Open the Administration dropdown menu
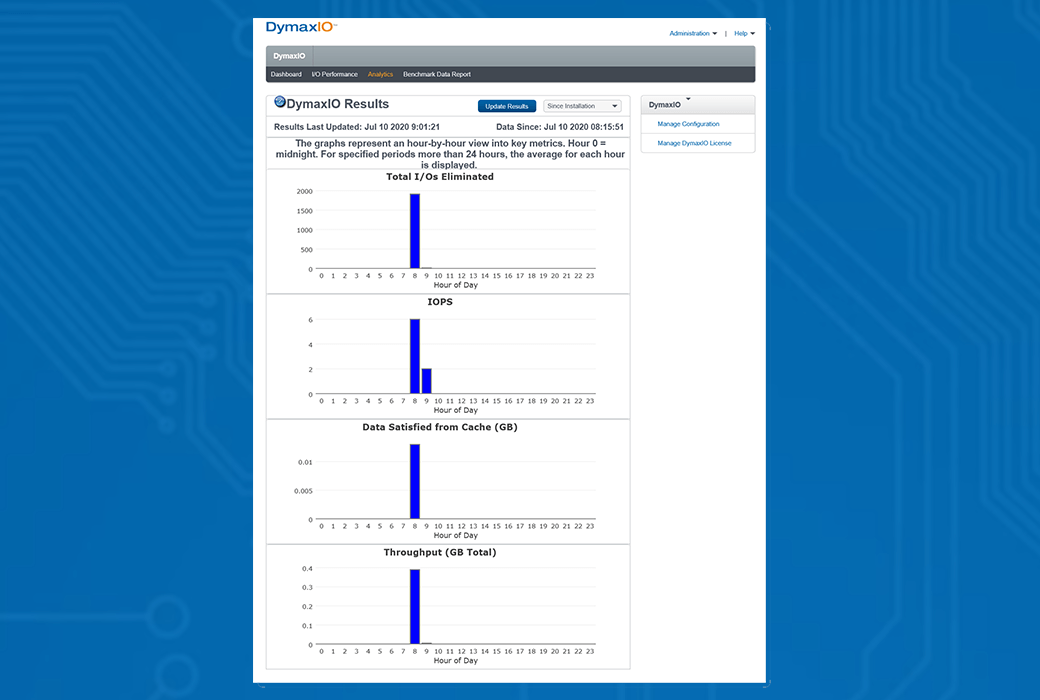 [x=692, y=34]
